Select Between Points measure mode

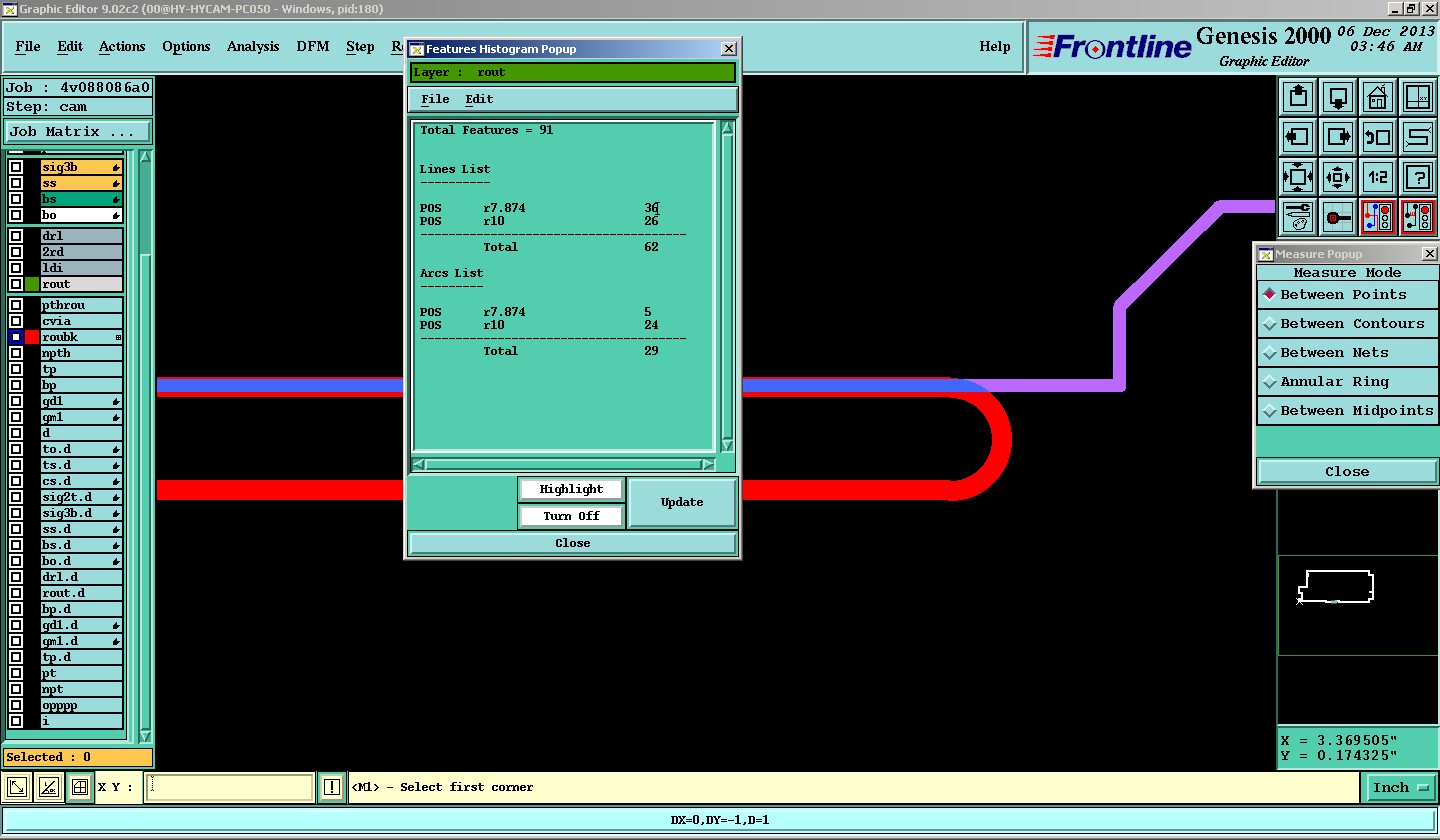pyautogui.click(x=1347, y=295)
